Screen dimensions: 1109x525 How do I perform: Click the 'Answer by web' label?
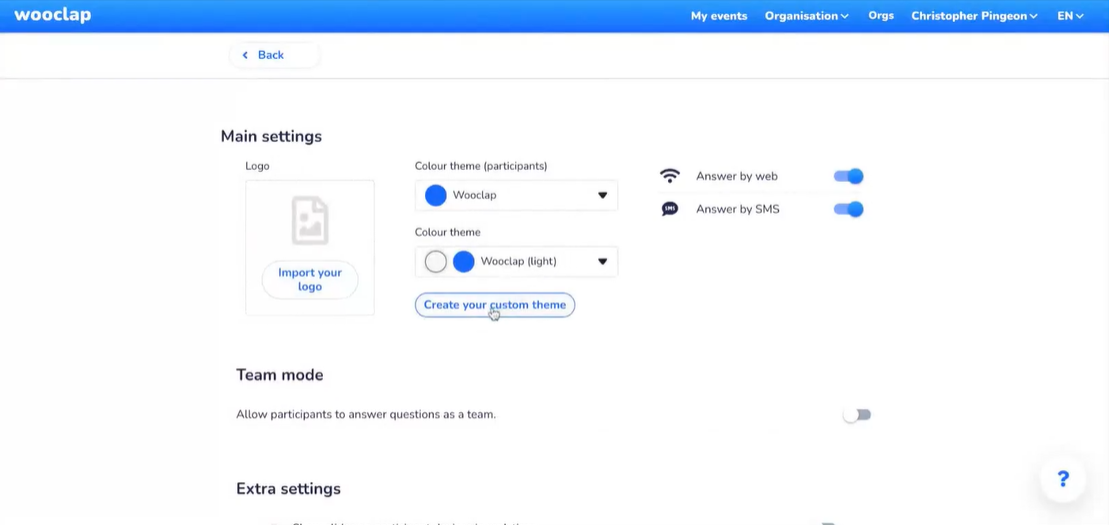point(736,176)
